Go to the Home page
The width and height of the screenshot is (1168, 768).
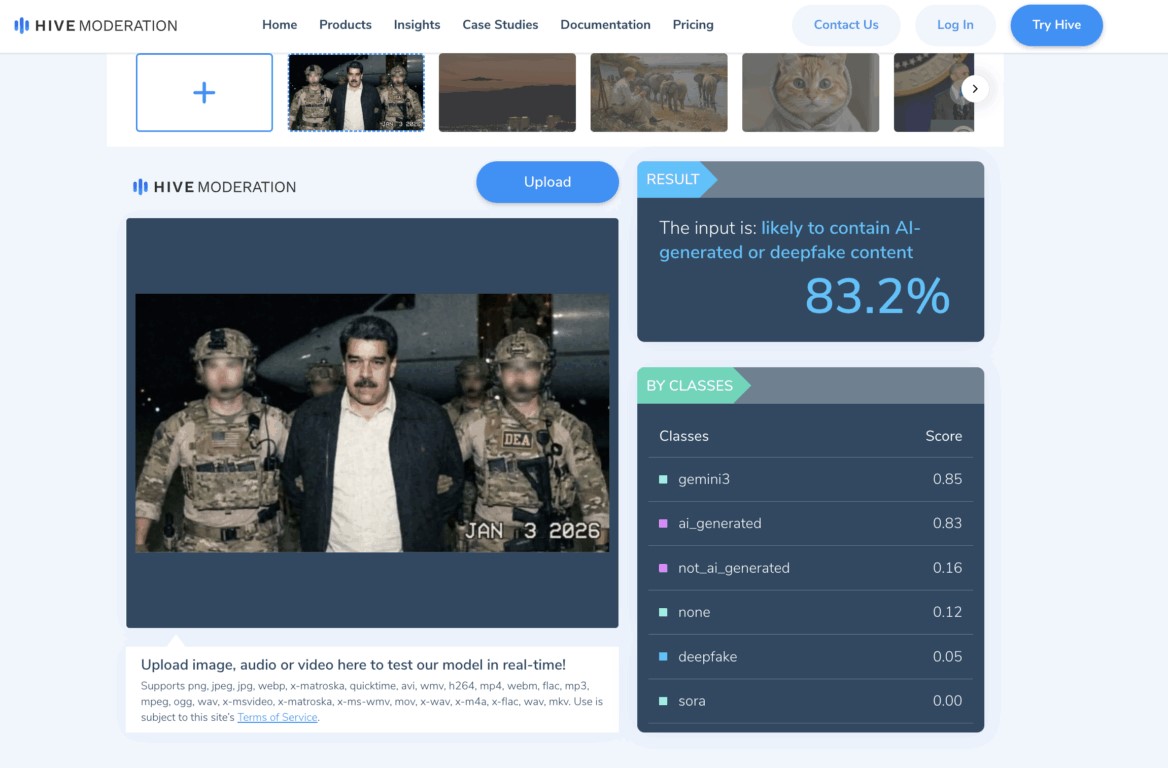click(x=279, y=25)
